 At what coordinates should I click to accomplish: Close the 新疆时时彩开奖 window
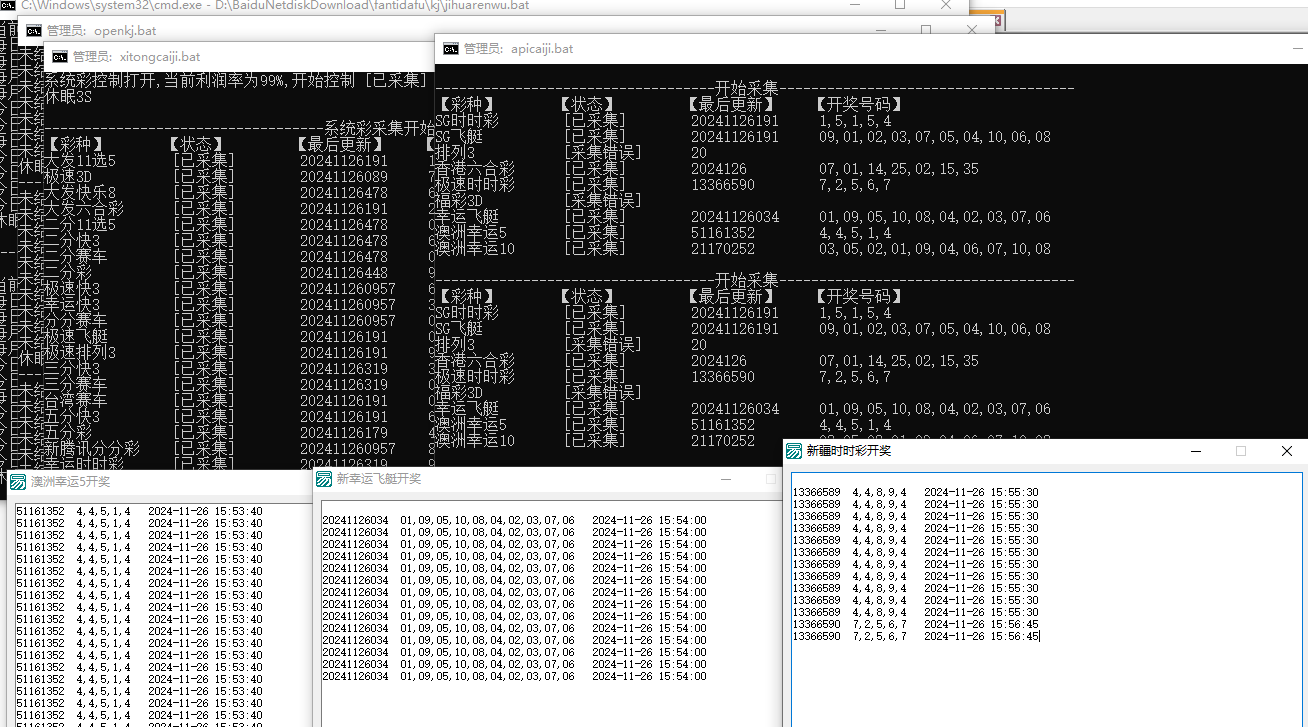point(1286,451)
